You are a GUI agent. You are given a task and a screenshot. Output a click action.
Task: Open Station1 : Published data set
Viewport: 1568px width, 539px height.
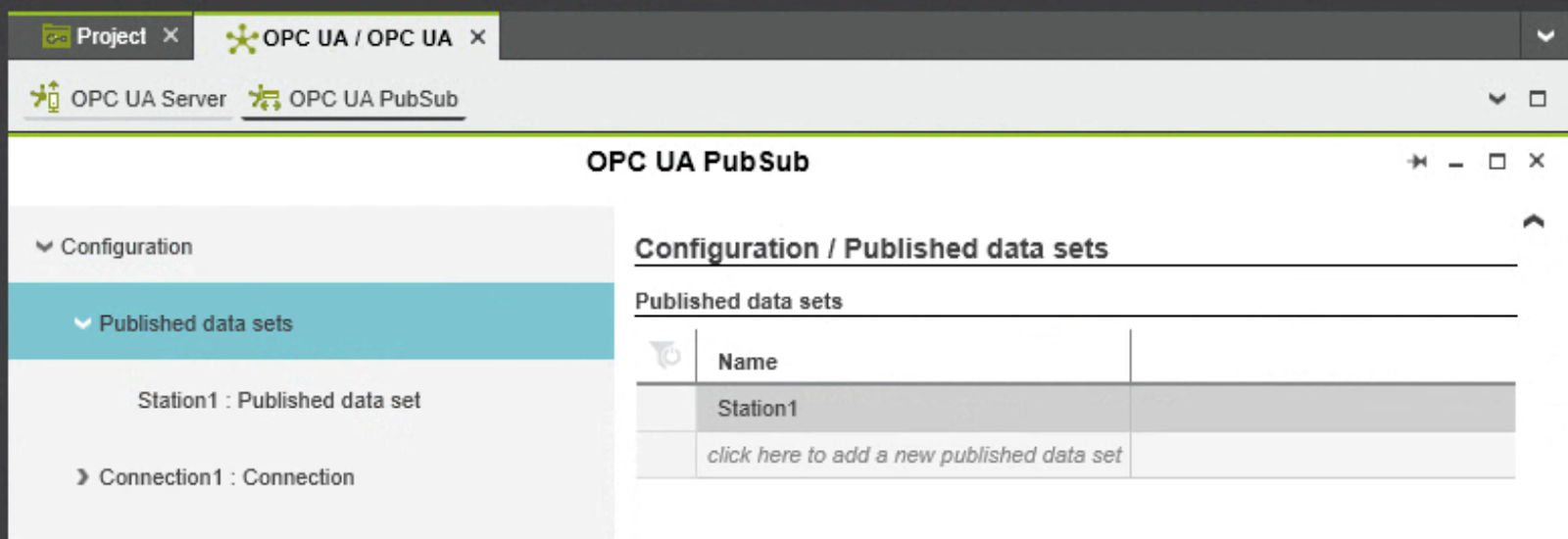pos(278,400)
